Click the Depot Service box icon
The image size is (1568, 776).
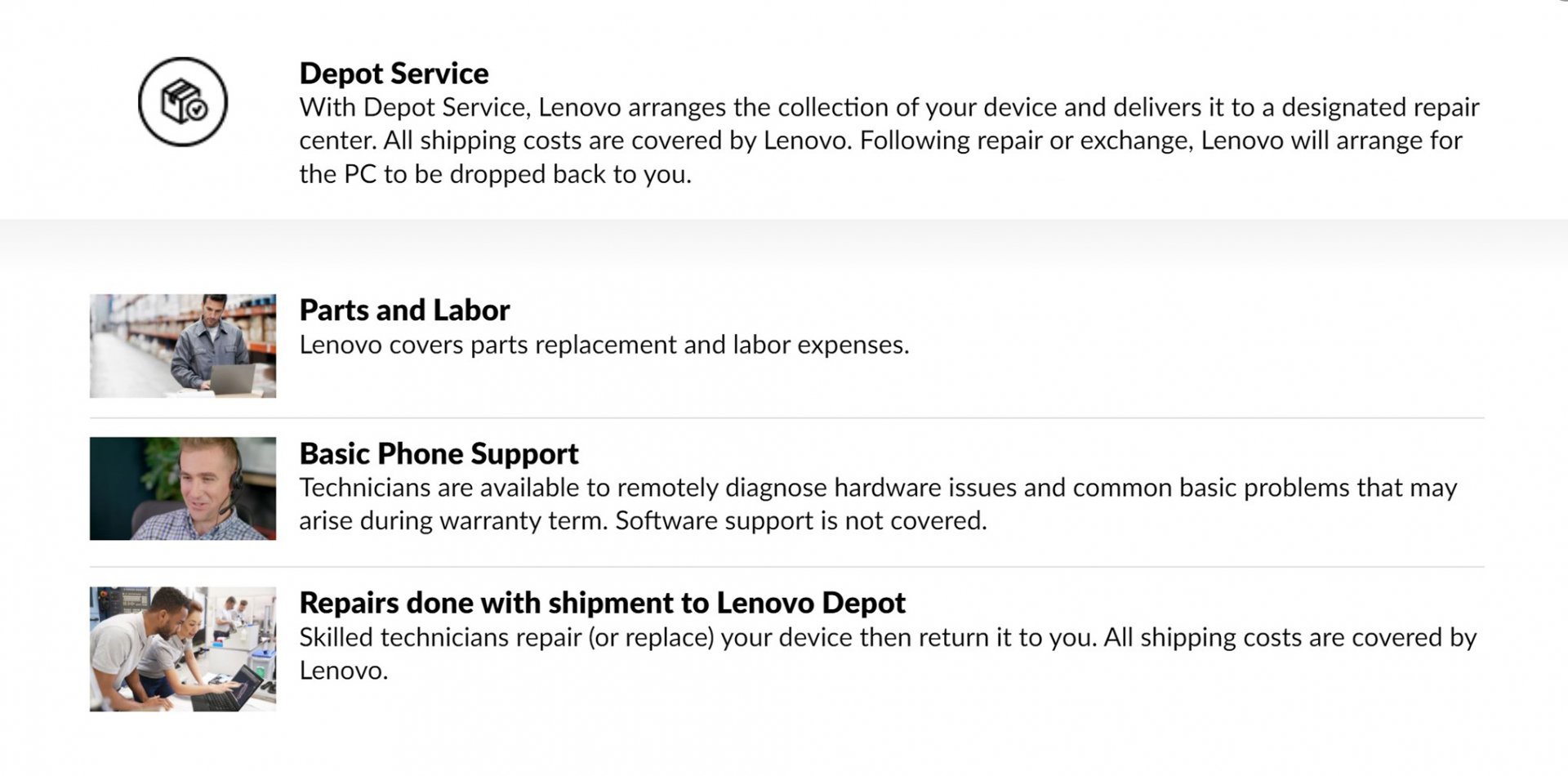click(183, 102)
